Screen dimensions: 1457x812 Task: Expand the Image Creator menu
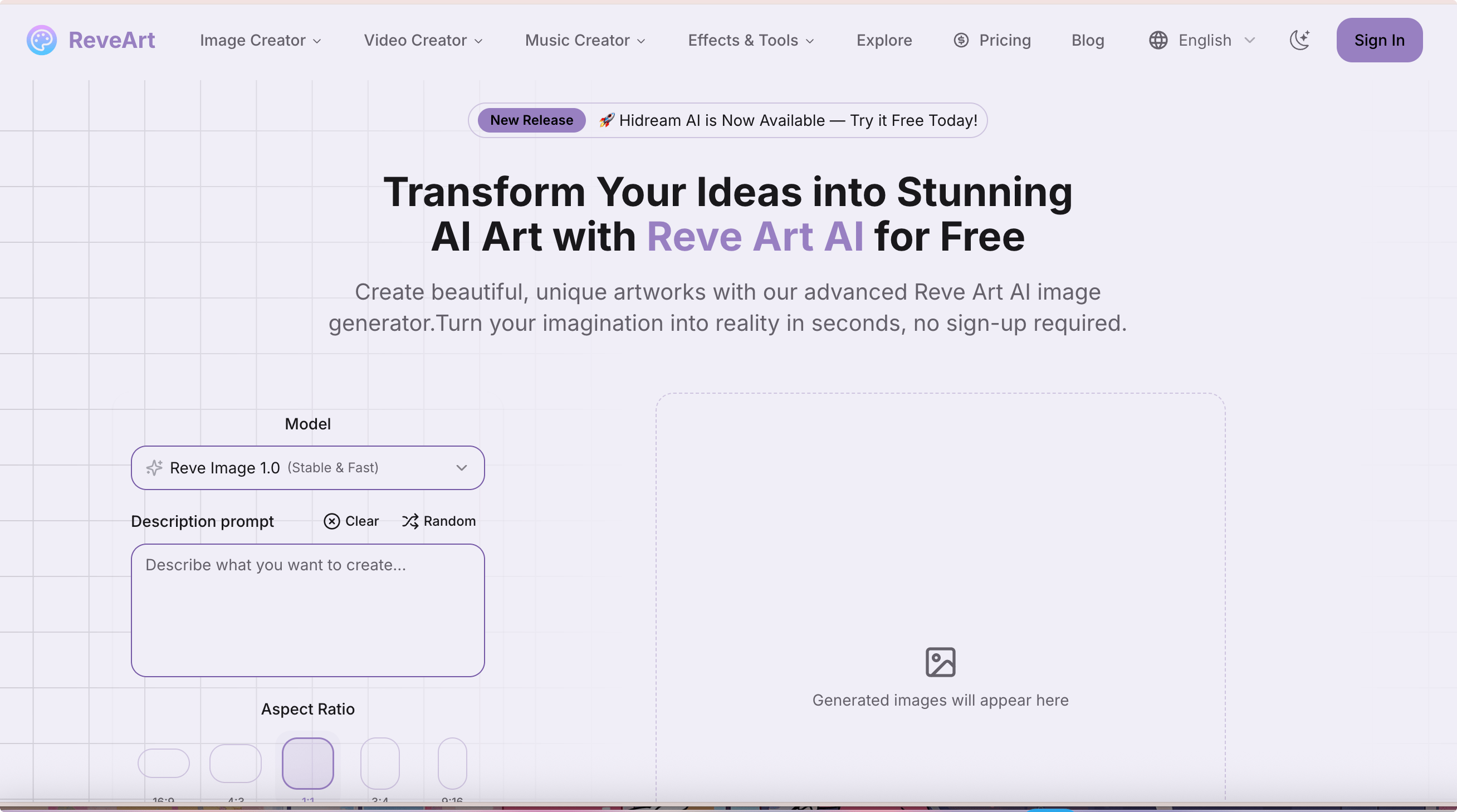261,40
